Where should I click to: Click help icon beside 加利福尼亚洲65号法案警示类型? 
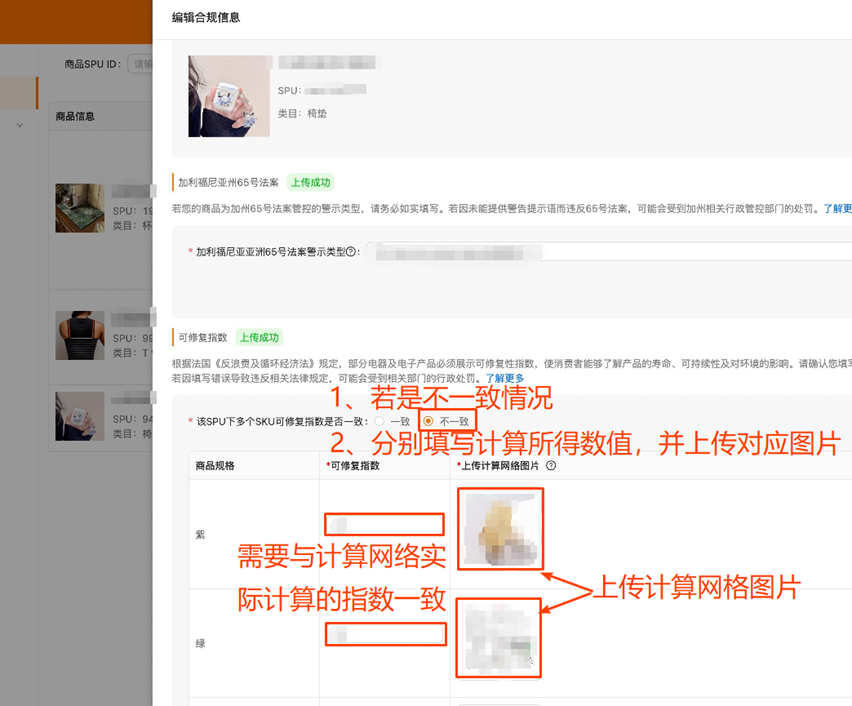pos(351,252)
